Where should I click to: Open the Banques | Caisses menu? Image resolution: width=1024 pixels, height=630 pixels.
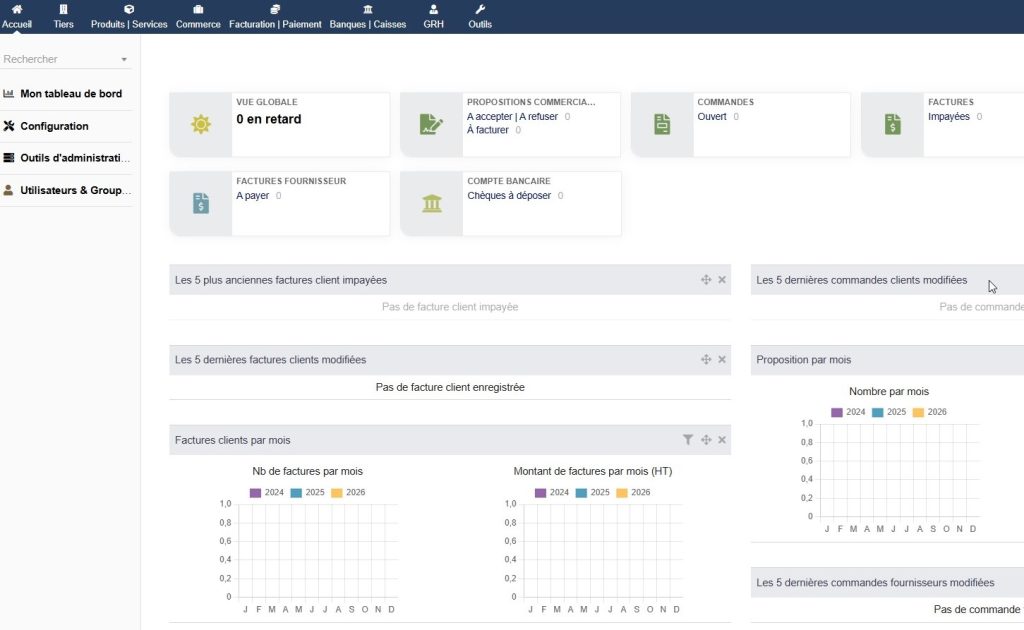click(x=368, y=16)
